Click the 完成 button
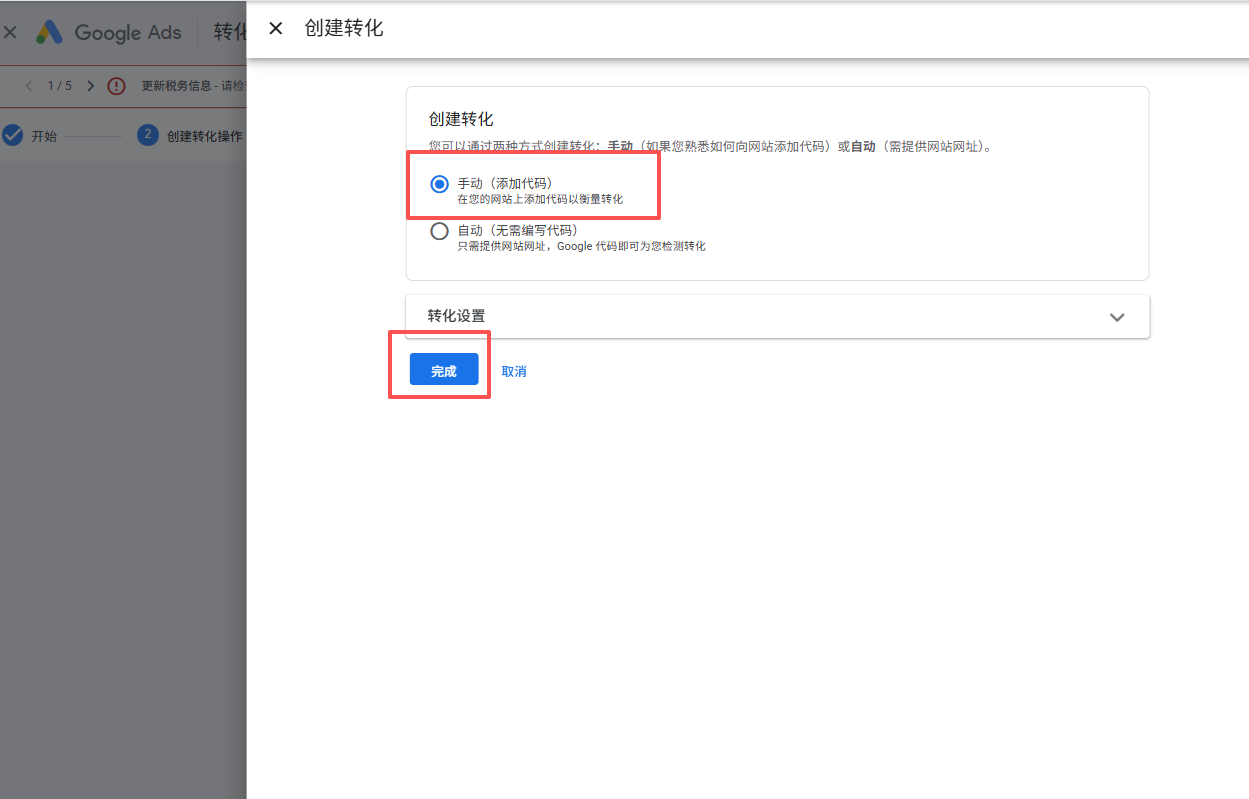Viewport: 1249px width, 799px height. (x=444, y=371)
